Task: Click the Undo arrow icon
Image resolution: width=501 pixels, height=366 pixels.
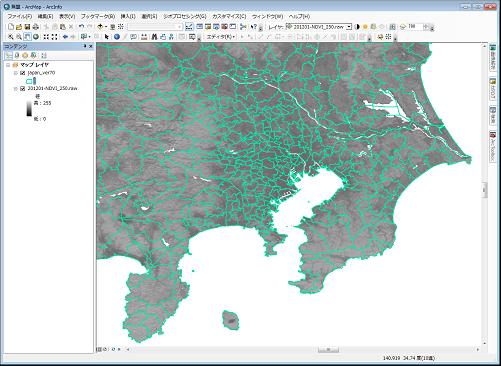Action: 81,27
